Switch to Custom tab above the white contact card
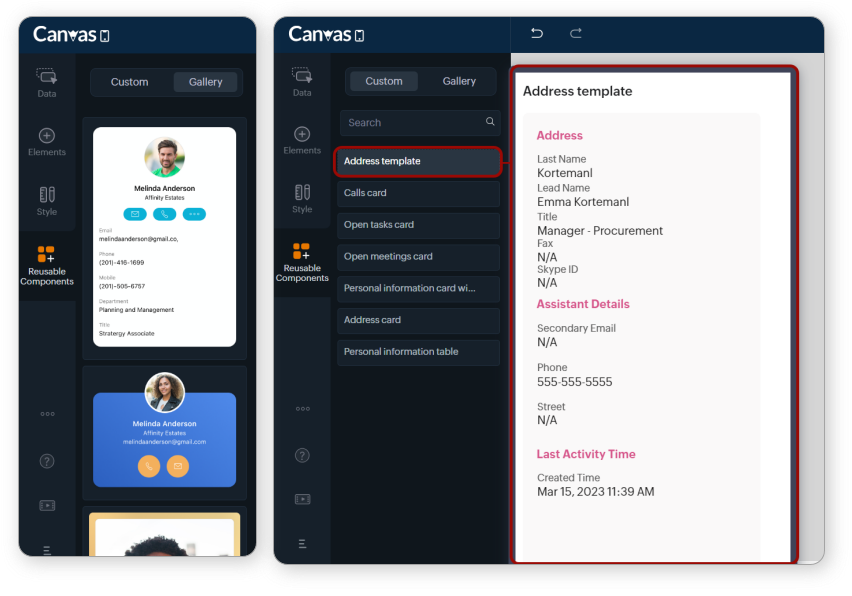852x596 pixels. [129, 82]
